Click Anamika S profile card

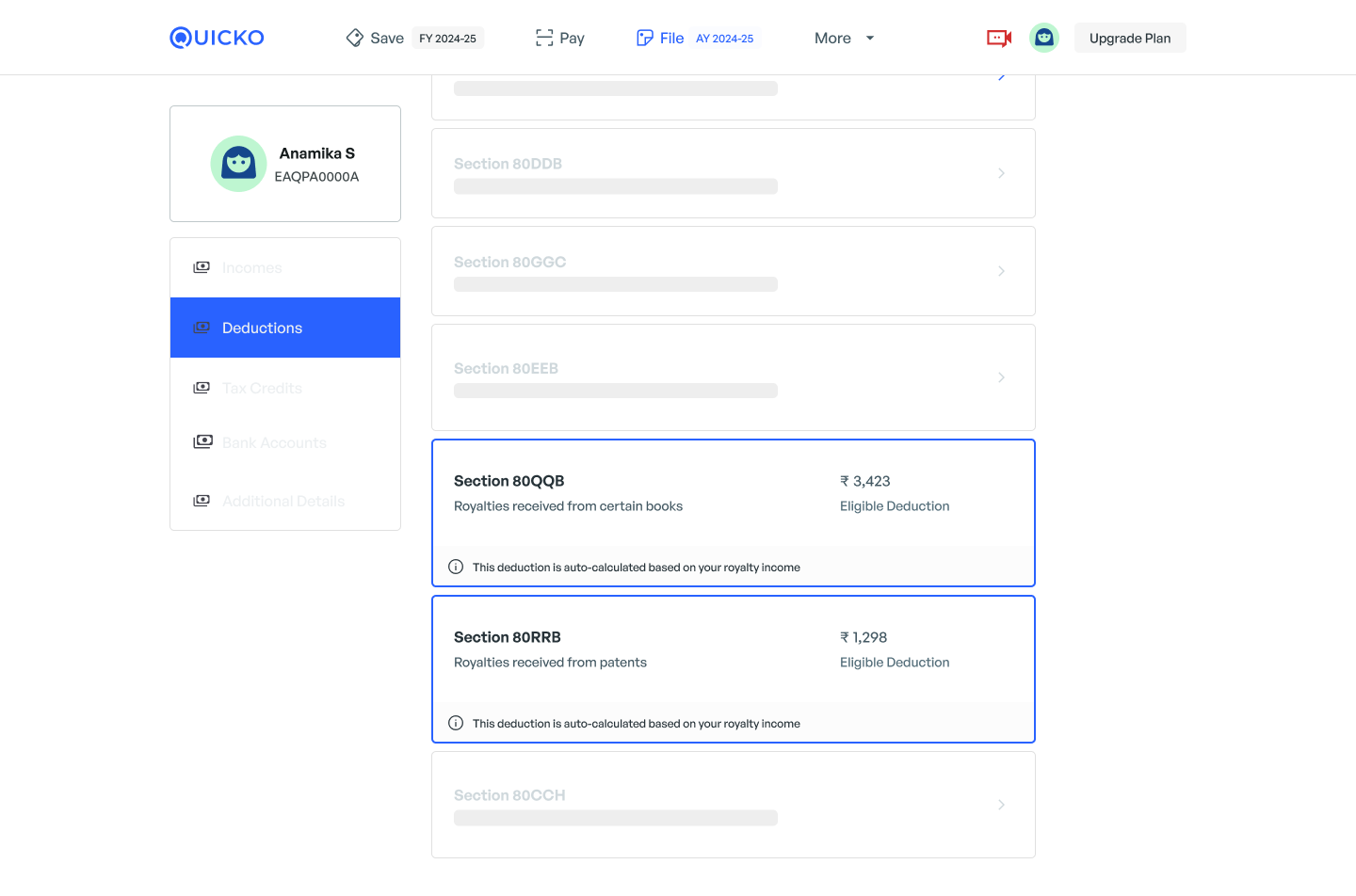(285, 164)
